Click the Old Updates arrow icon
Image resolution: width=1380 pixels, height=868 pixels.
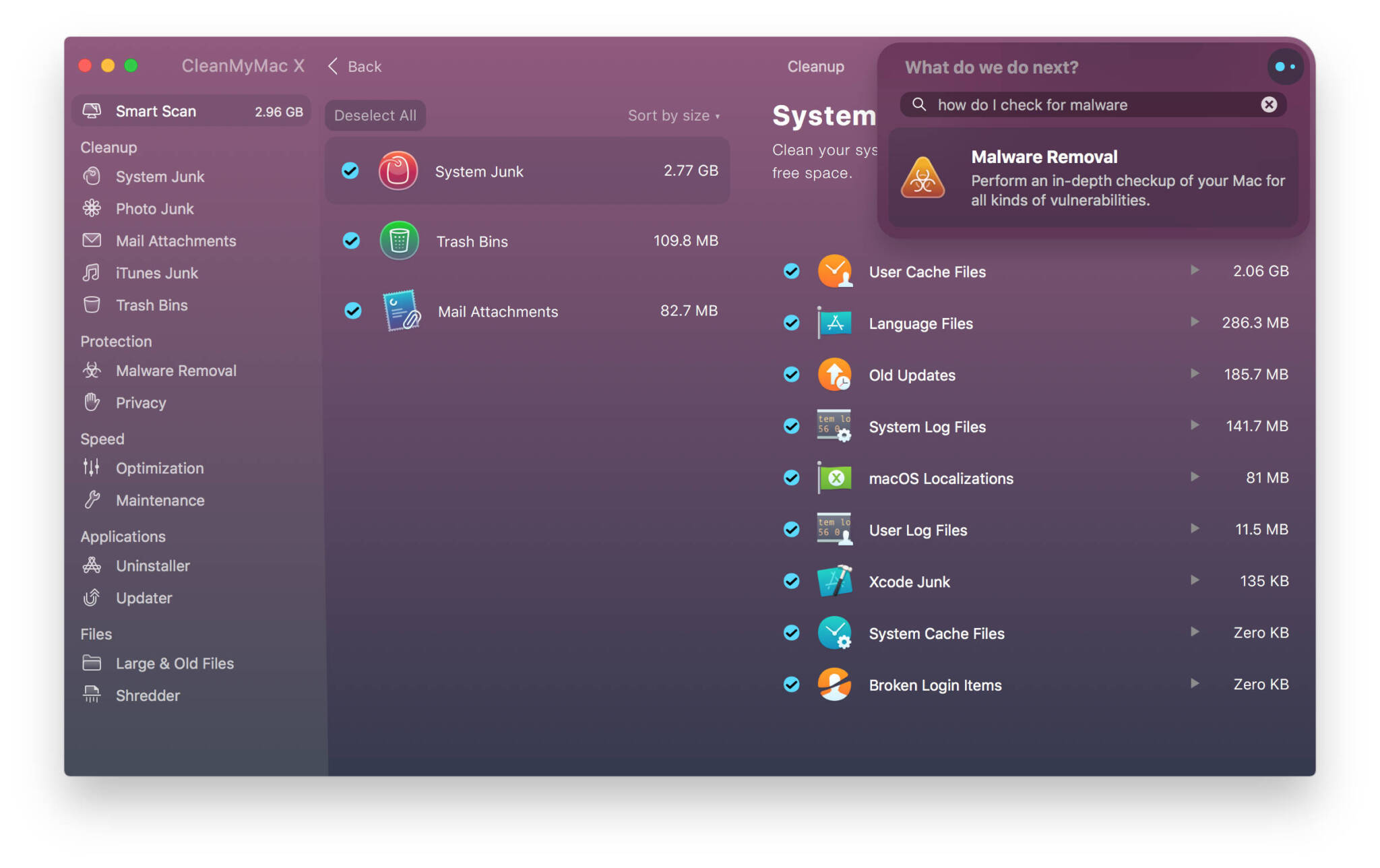[835, 375]
